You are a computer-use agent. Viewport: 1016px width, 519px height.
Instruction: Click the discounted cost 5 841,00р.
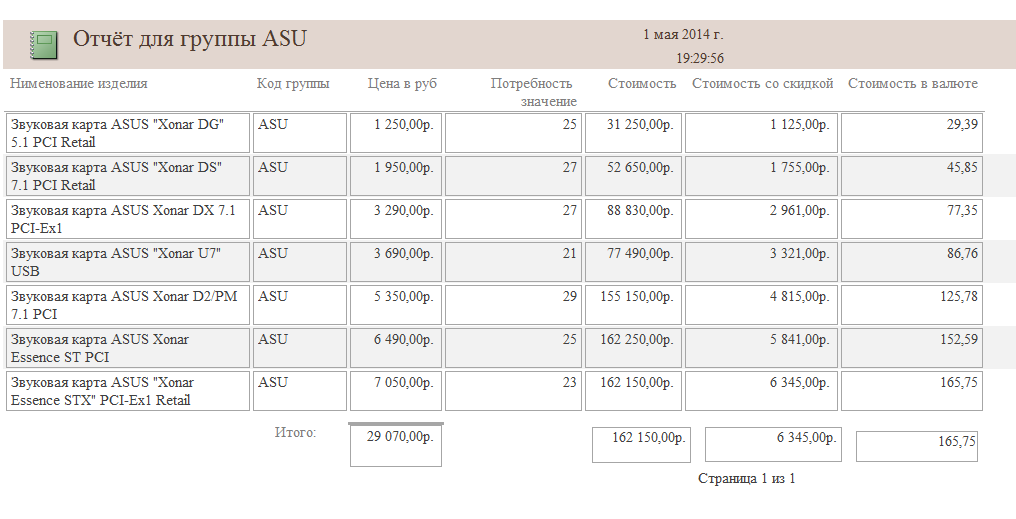[x=761, y=348]
